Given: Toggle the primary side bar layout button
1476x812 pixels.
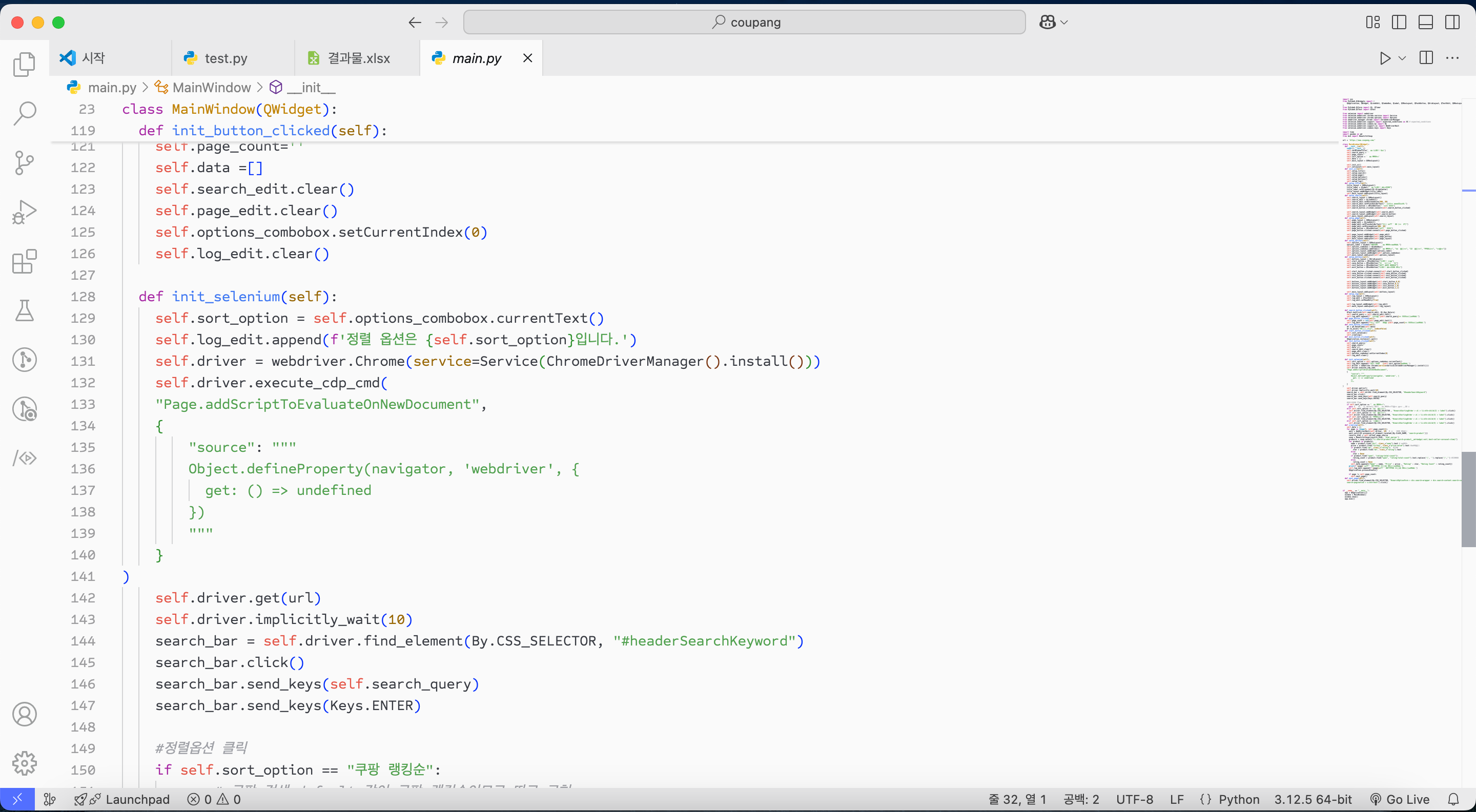Looking at the screenshot, I should point(1399,23).
